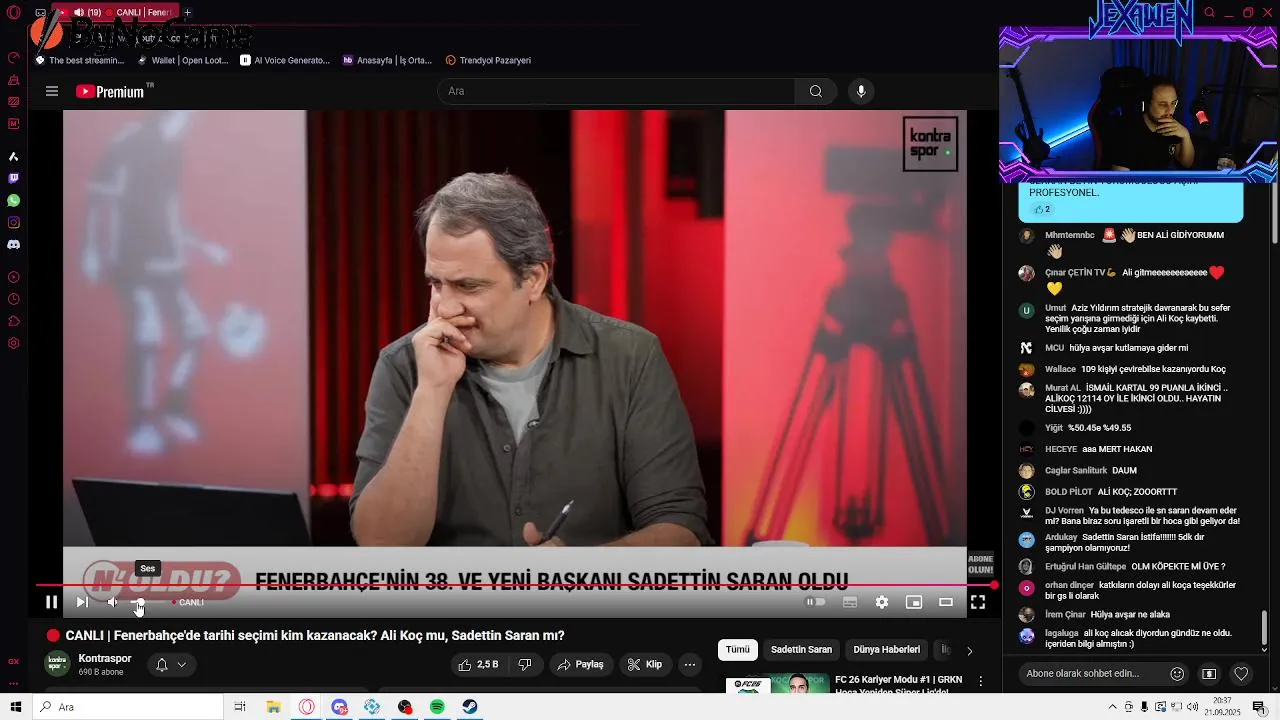Select the Dünya Haberleri chip
The width and height of the screenshot is (1280, 720).
click(x=886, y=650)
